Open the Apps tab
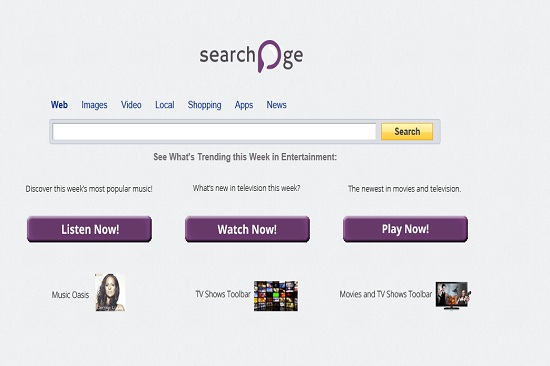Viewport: 550px width, 366px height. 244,105
